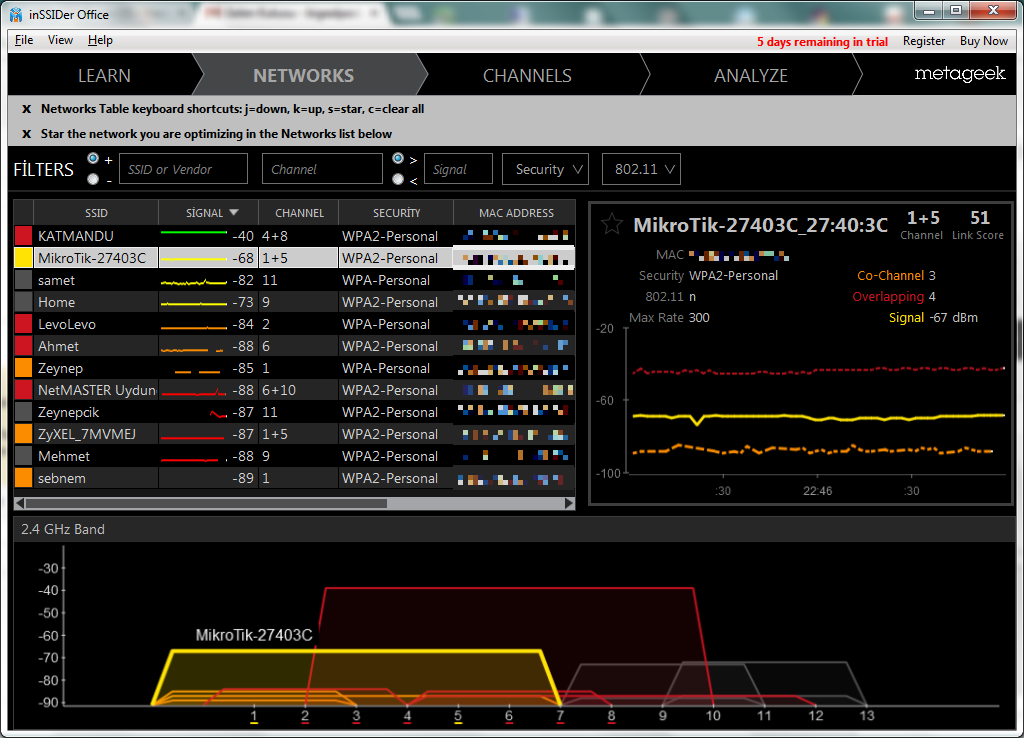Select the Mehmet network name
1024x738 pixels.
(64, 456)
